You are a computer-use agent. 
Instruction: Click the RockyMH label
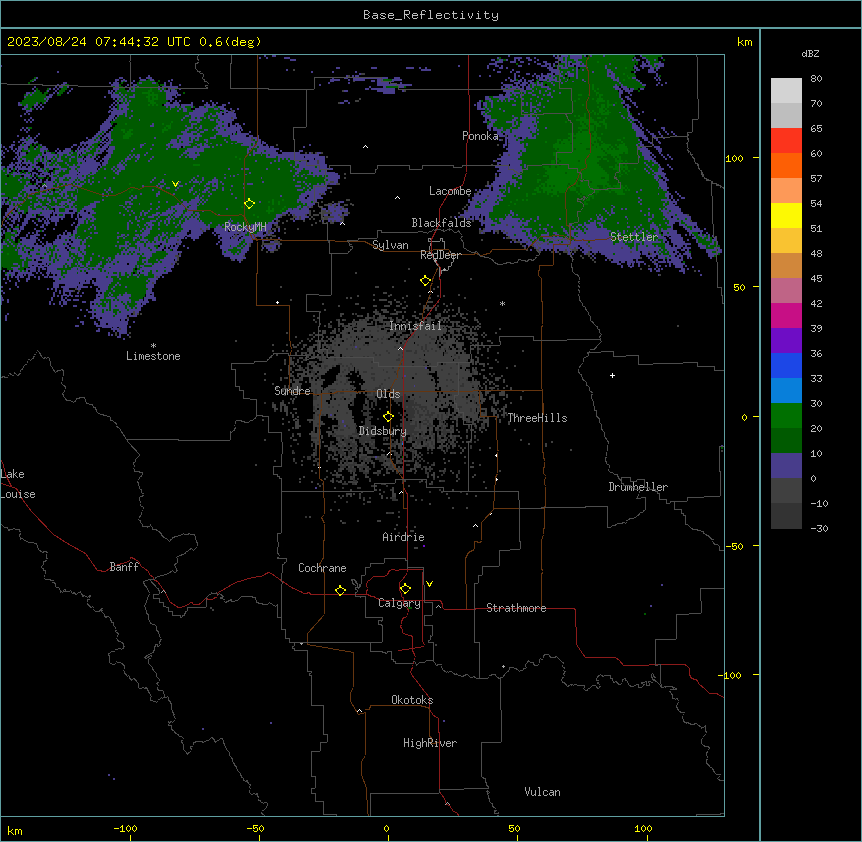click(245, 227)
